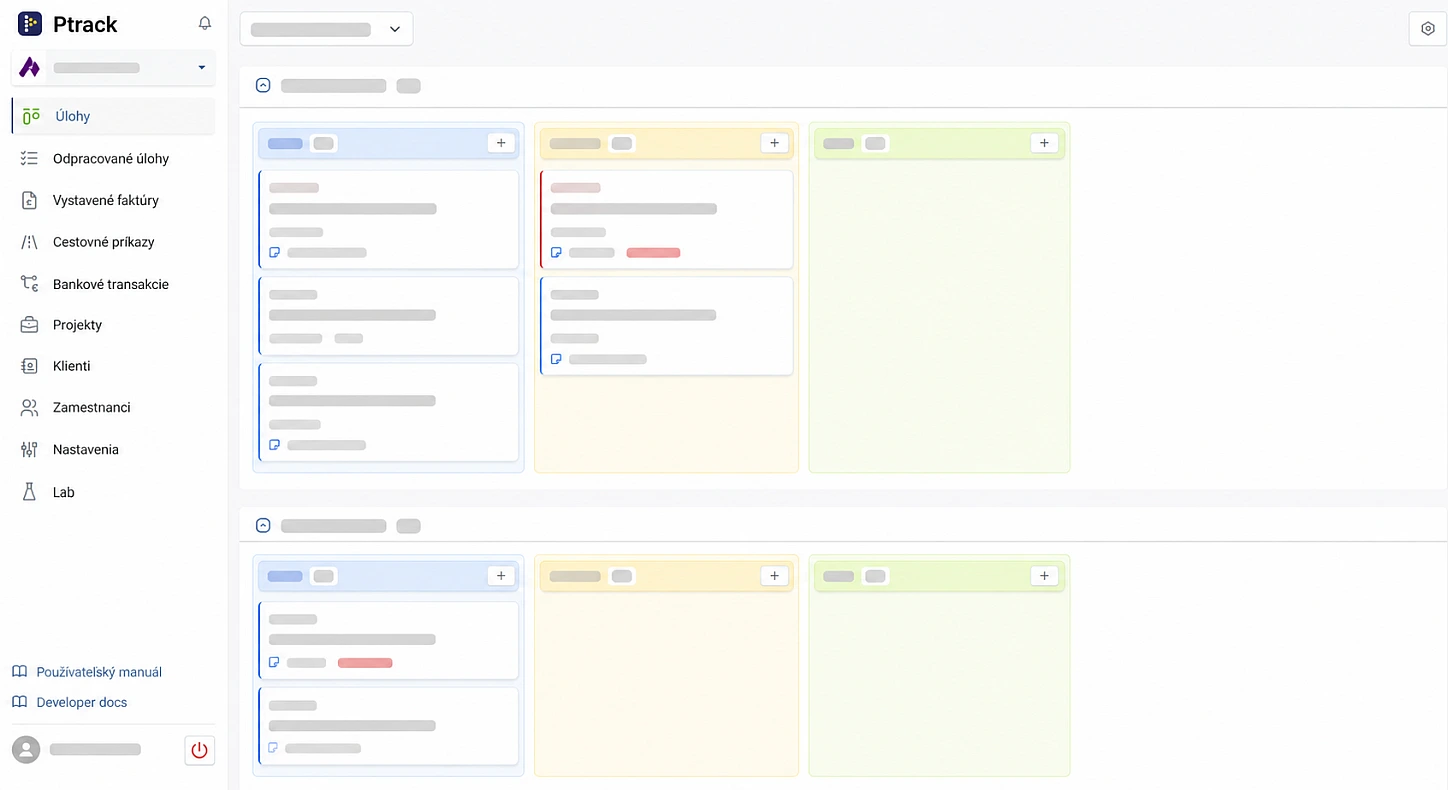
Task: Open the board filter dropdown at top
Action: coord(326,29)
